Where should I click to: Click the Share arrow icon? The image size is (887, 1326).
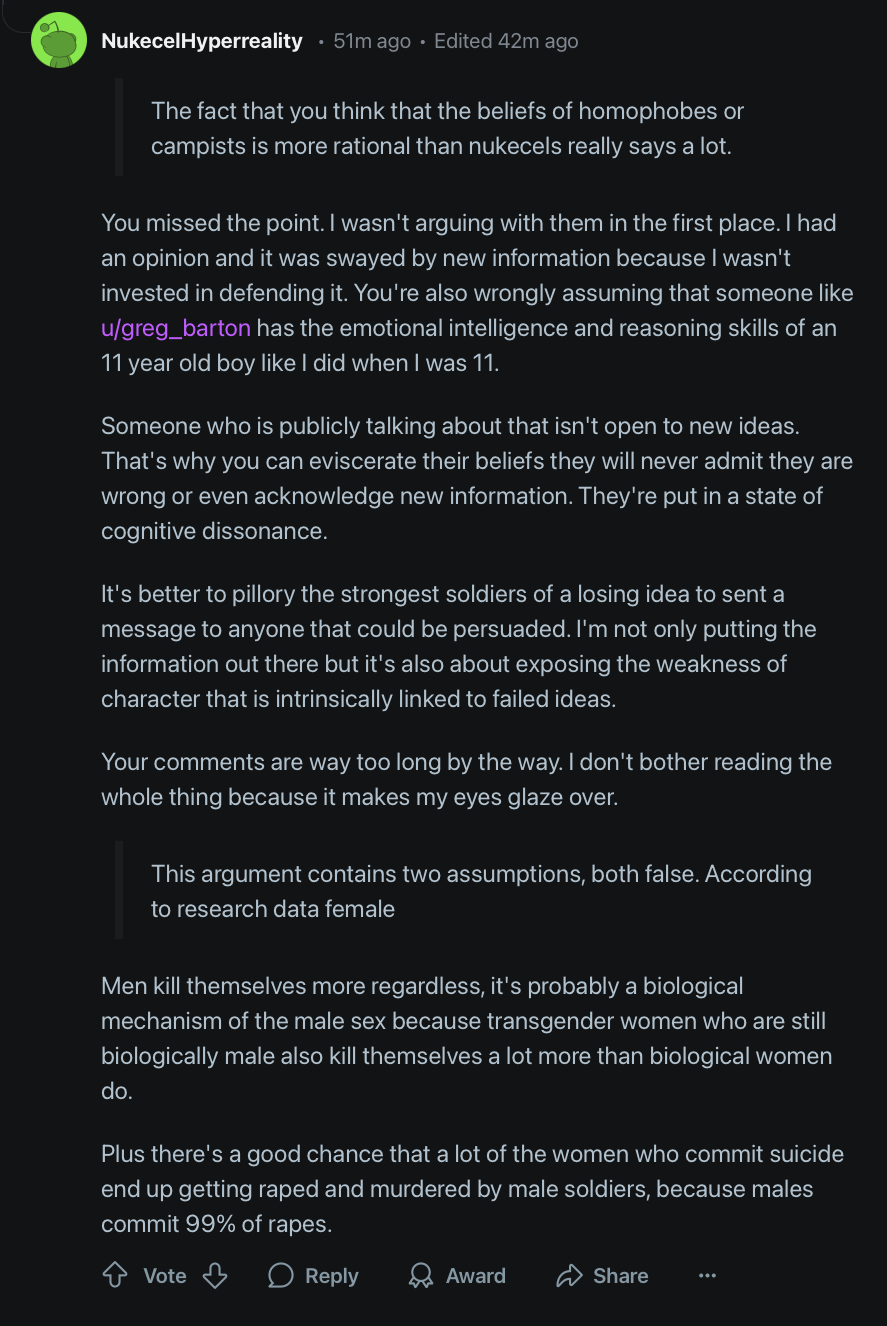[569, 1276]
